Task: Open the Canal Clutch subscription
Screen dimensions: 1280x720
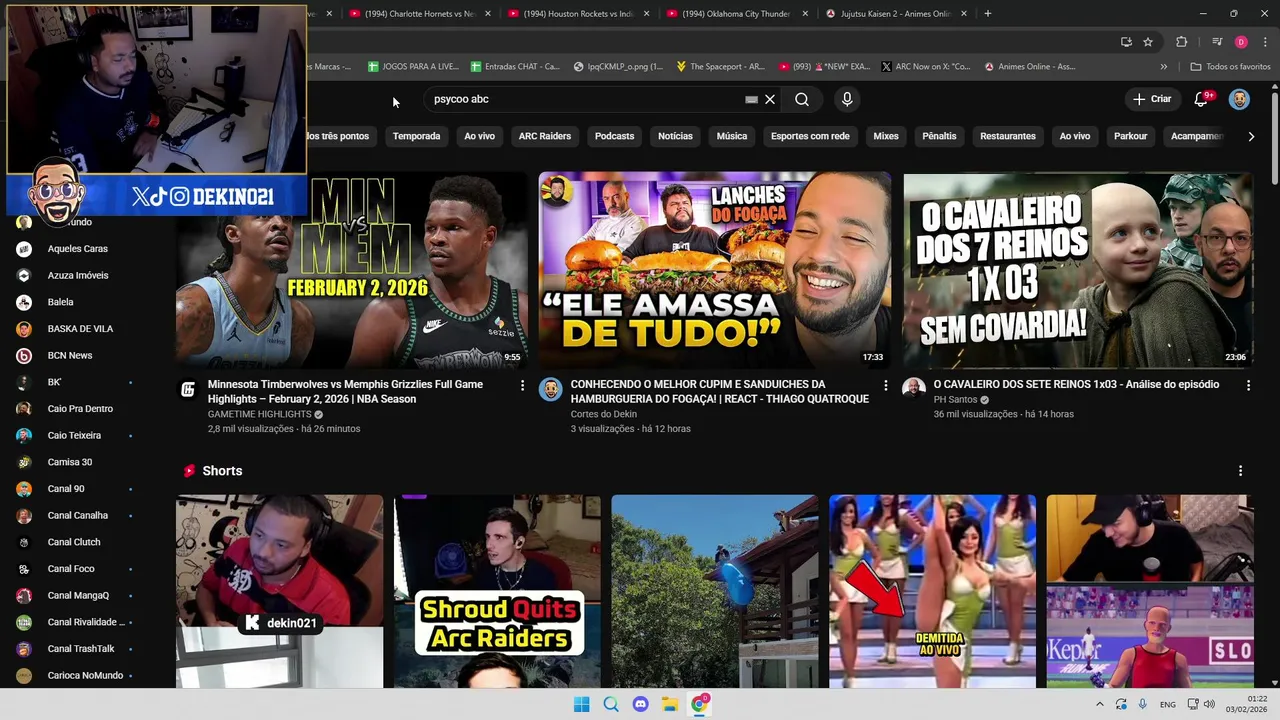Action: 74,542
